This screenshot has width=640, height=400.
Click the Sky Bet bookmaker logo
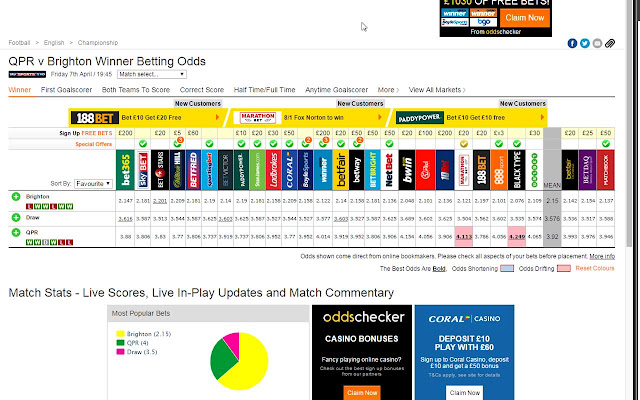[143, 170]
